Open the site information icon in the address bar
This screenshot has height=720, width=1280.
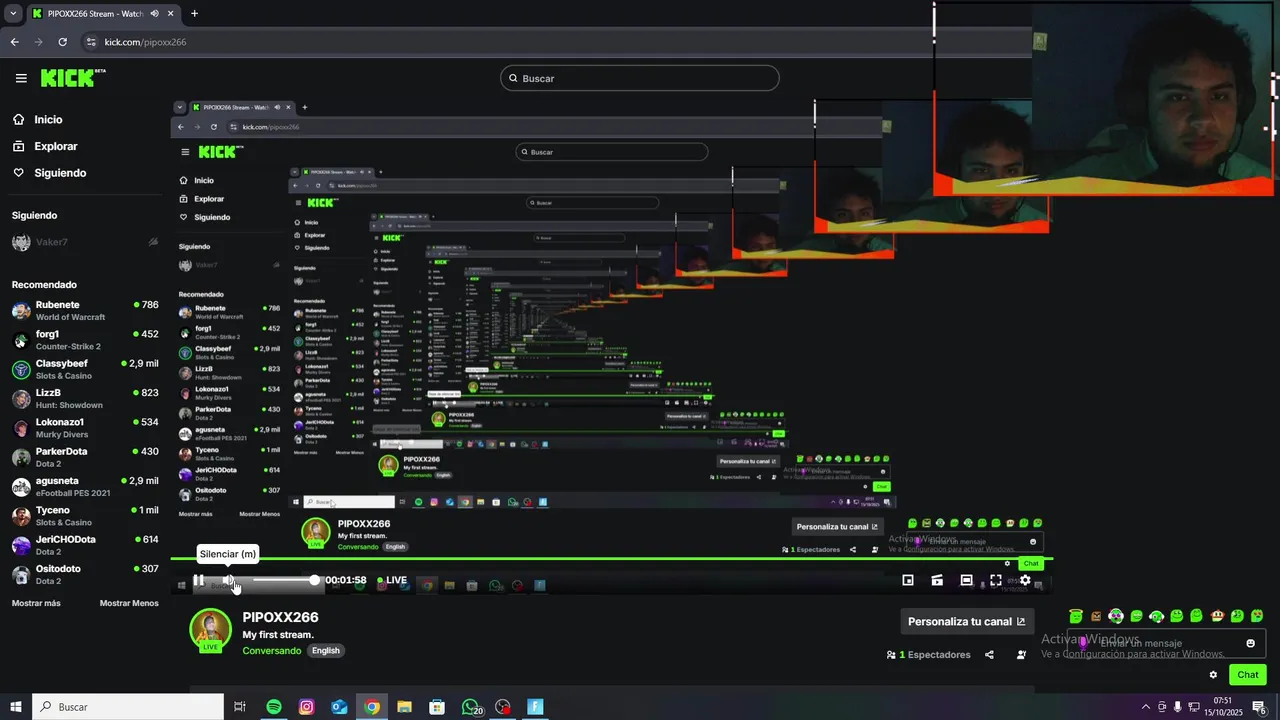coord(92,42)
